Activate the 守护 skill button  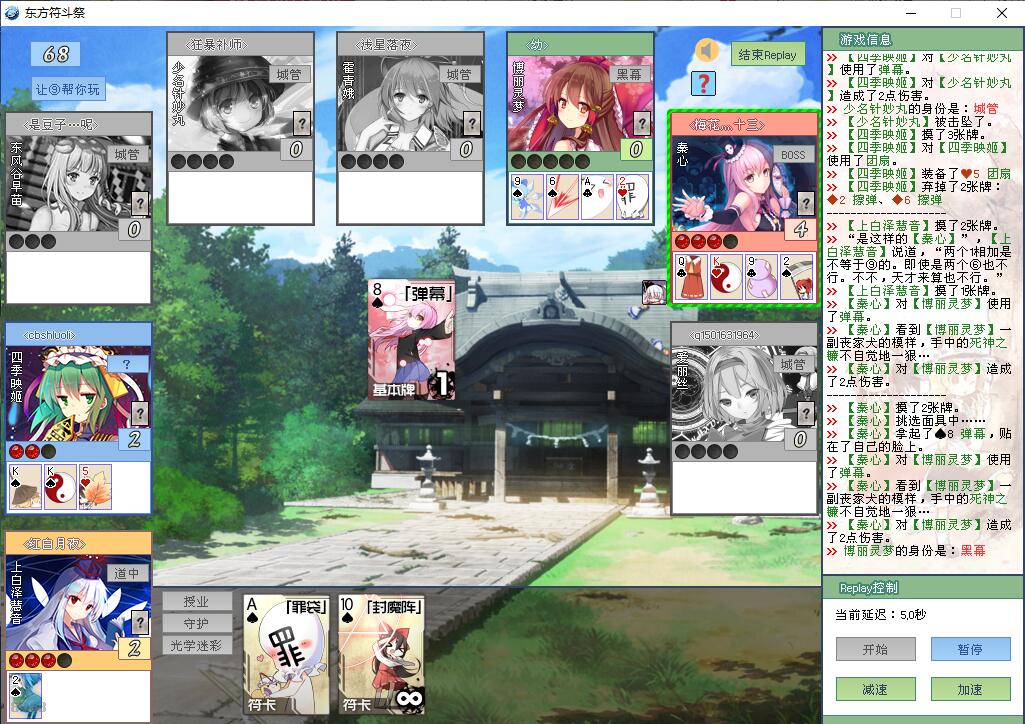[x=197, y=623]
